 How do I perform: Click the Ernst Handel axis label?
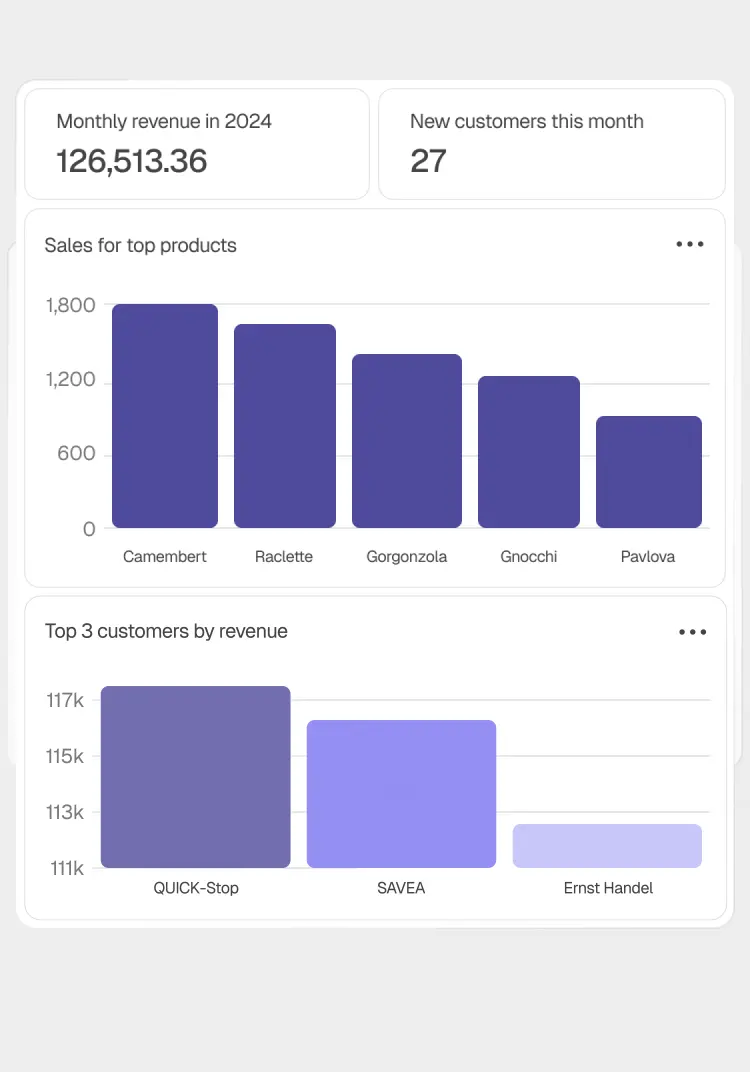coord(608,888)
